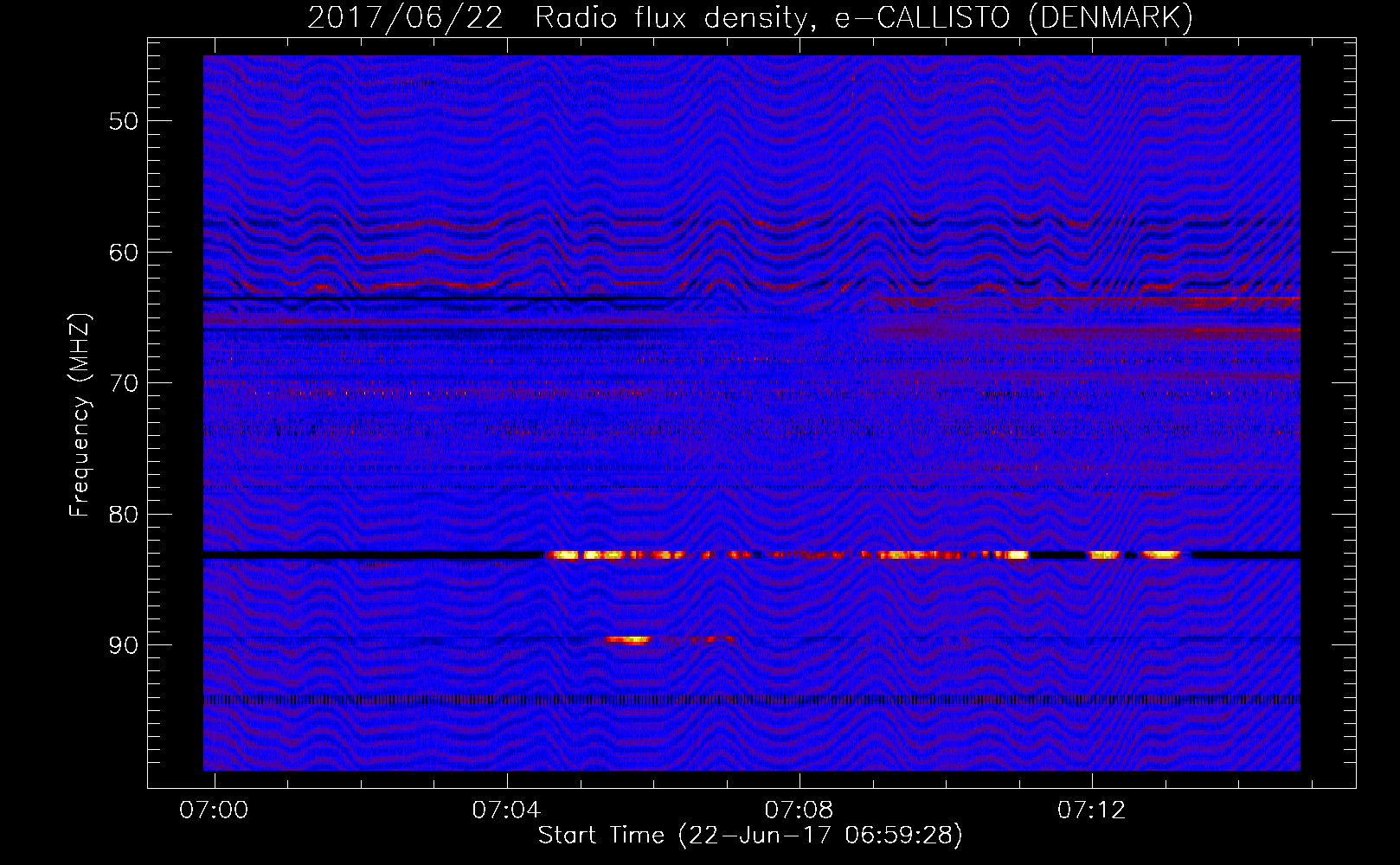
Task: Click the 50 MHz frequency tick label
Action: (124, 121)
